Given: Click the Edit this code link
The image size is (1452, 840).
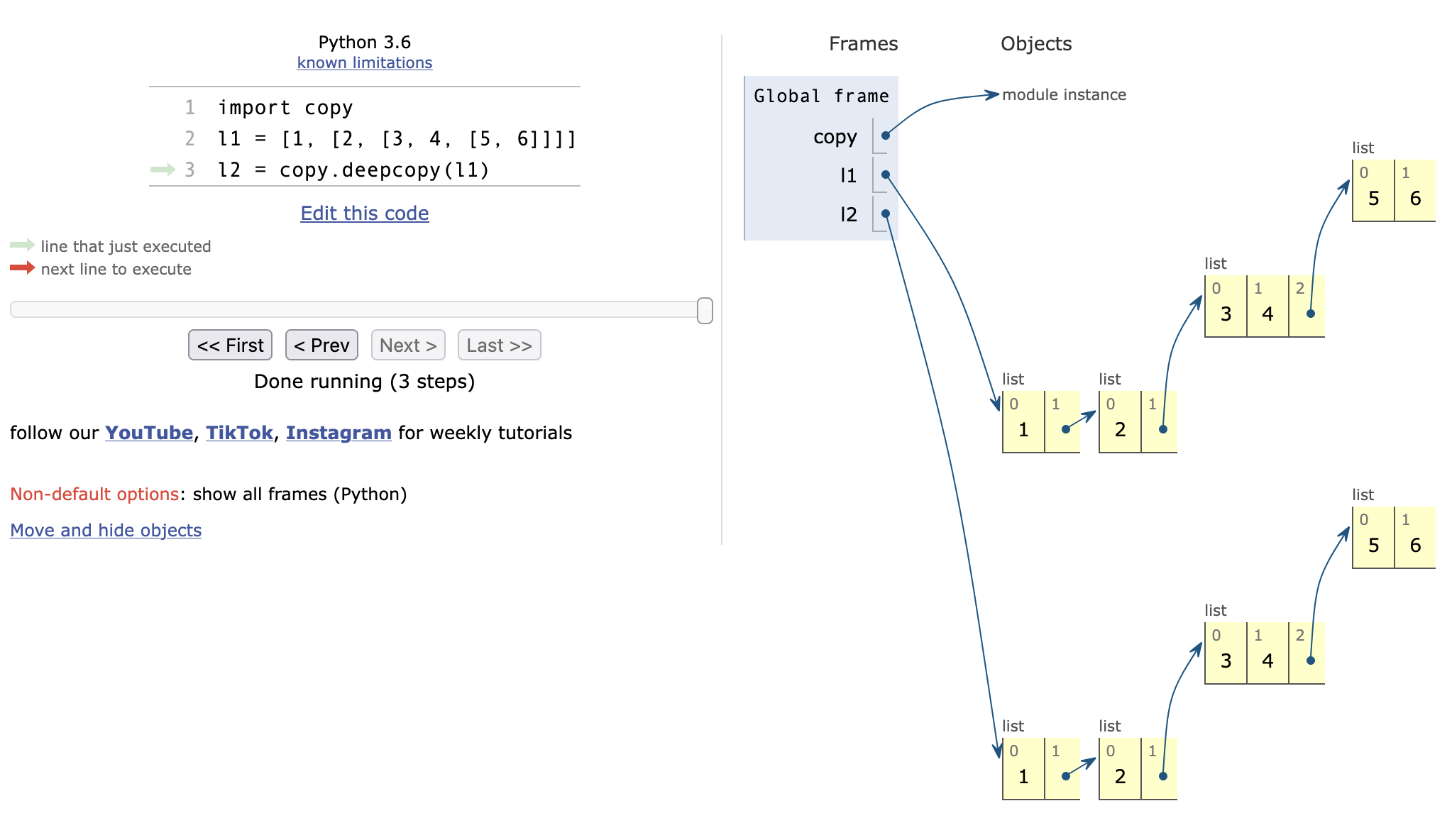Looking at the screenshot, I should coord(364,214).
